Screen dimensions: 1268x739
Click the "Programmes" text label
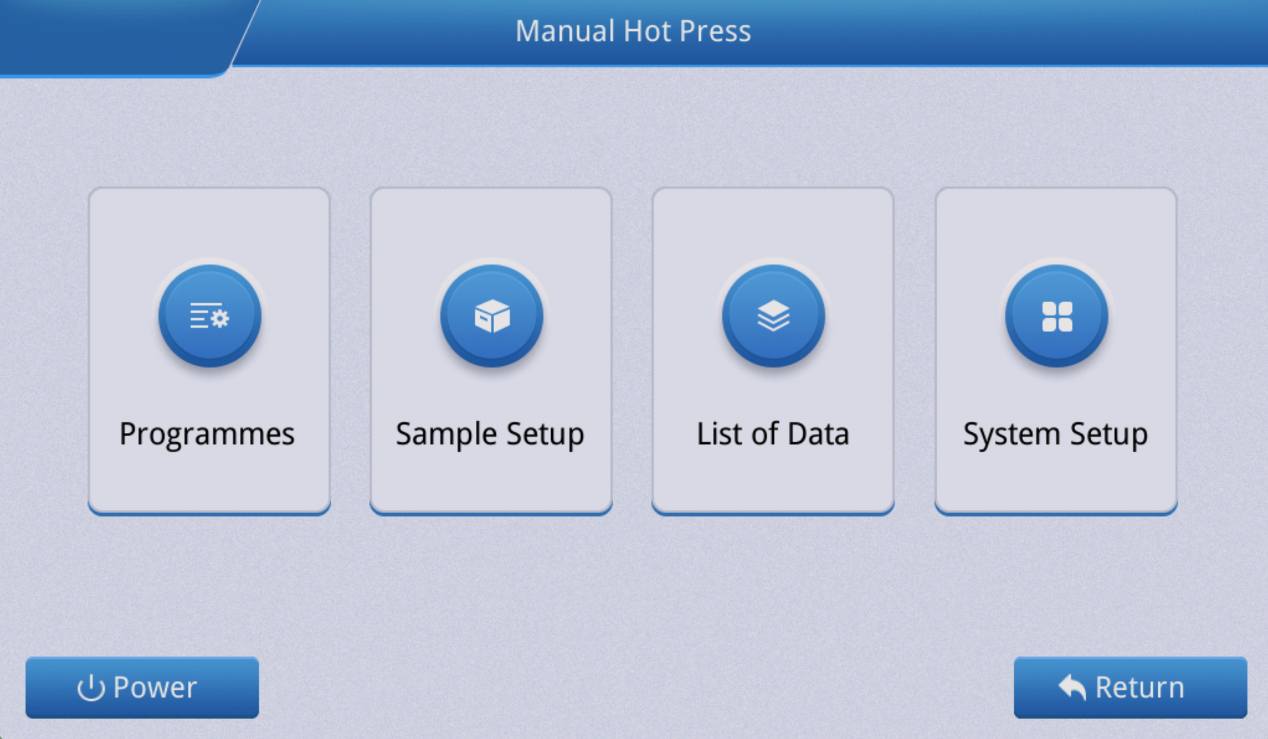point(207,434)
